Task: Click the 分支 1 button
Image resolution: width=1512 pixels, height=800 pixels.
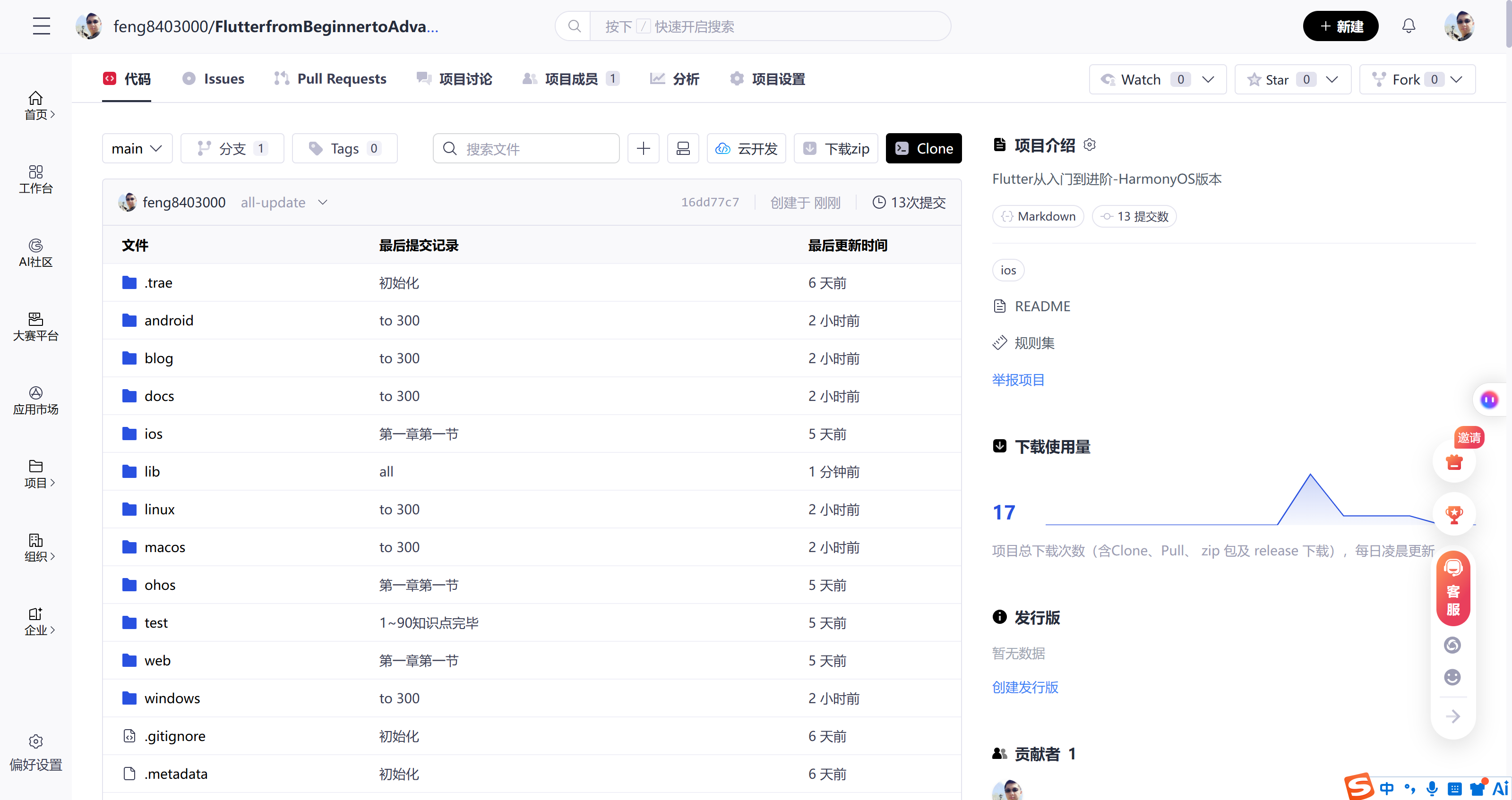Action: pyautogui.click(x=232, y=148)
